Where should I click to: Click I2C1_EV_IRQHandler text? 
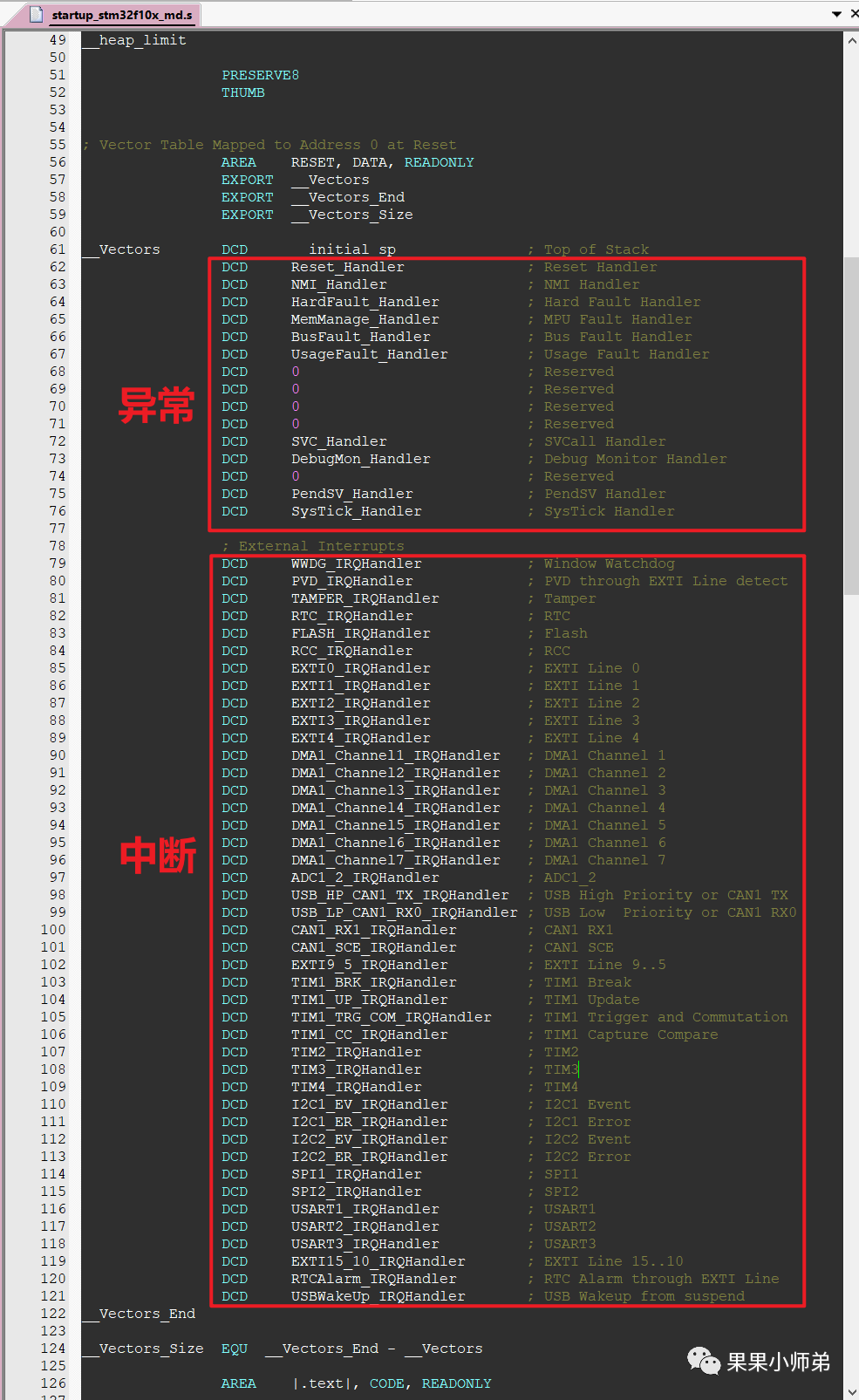tap(369, 1104)
